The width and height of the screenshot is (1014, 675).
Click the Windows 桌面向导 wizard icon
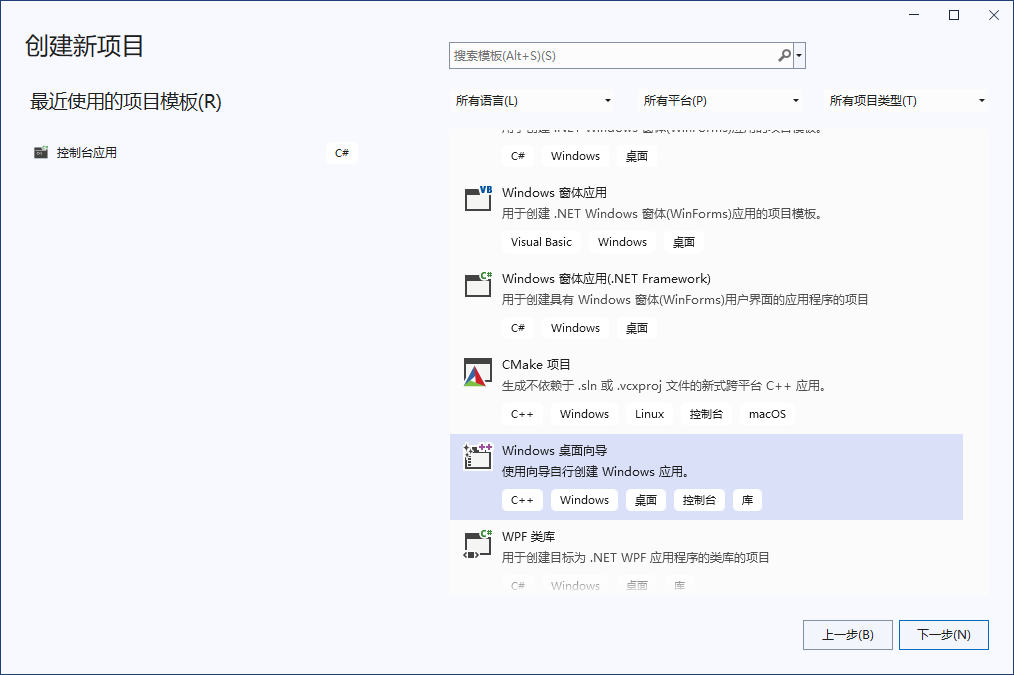479,456
